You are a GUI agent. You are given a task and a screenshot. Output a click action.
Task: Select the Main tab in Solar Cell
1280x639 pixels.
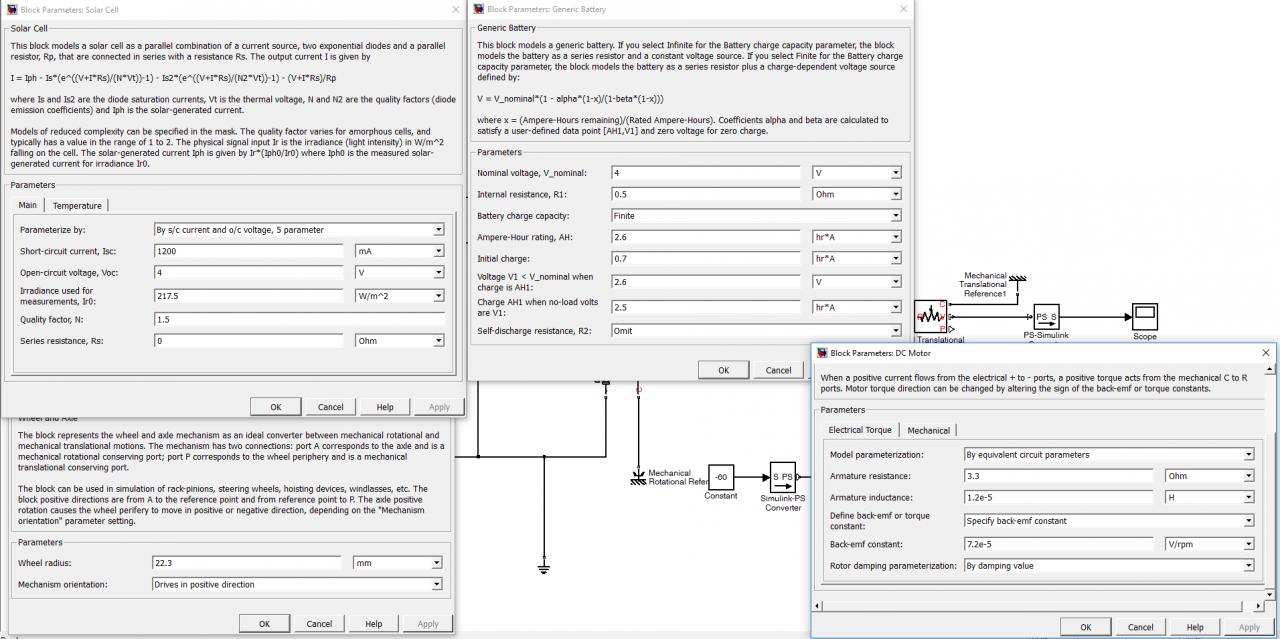(28, 205)
